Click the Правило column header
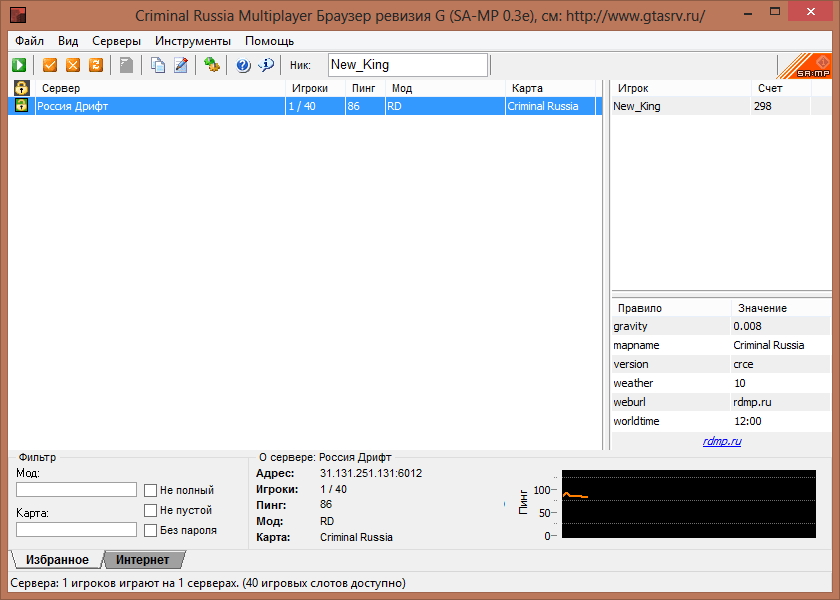The height and width of the screenshot is (600, 840). tap(671, 308)
